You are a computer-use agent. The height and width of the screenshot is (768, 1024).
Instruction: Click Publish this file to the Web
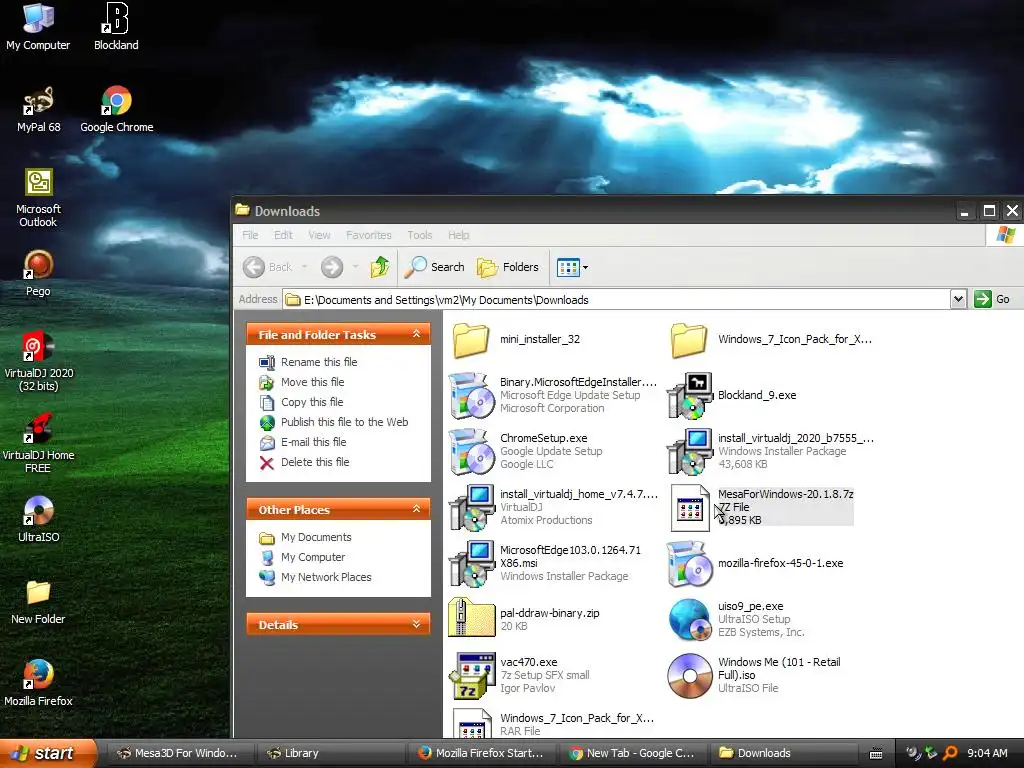click(345, 422)
